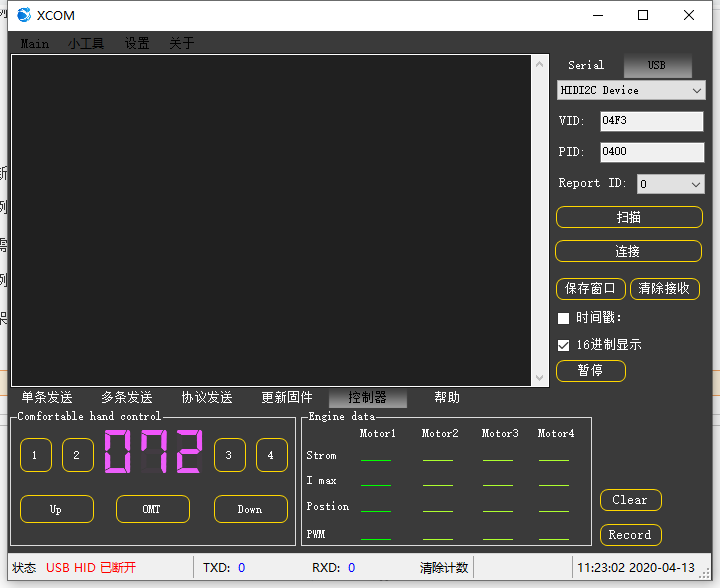
Task: Uncheck the 16进制显示 checkbox
Action: 563,345
